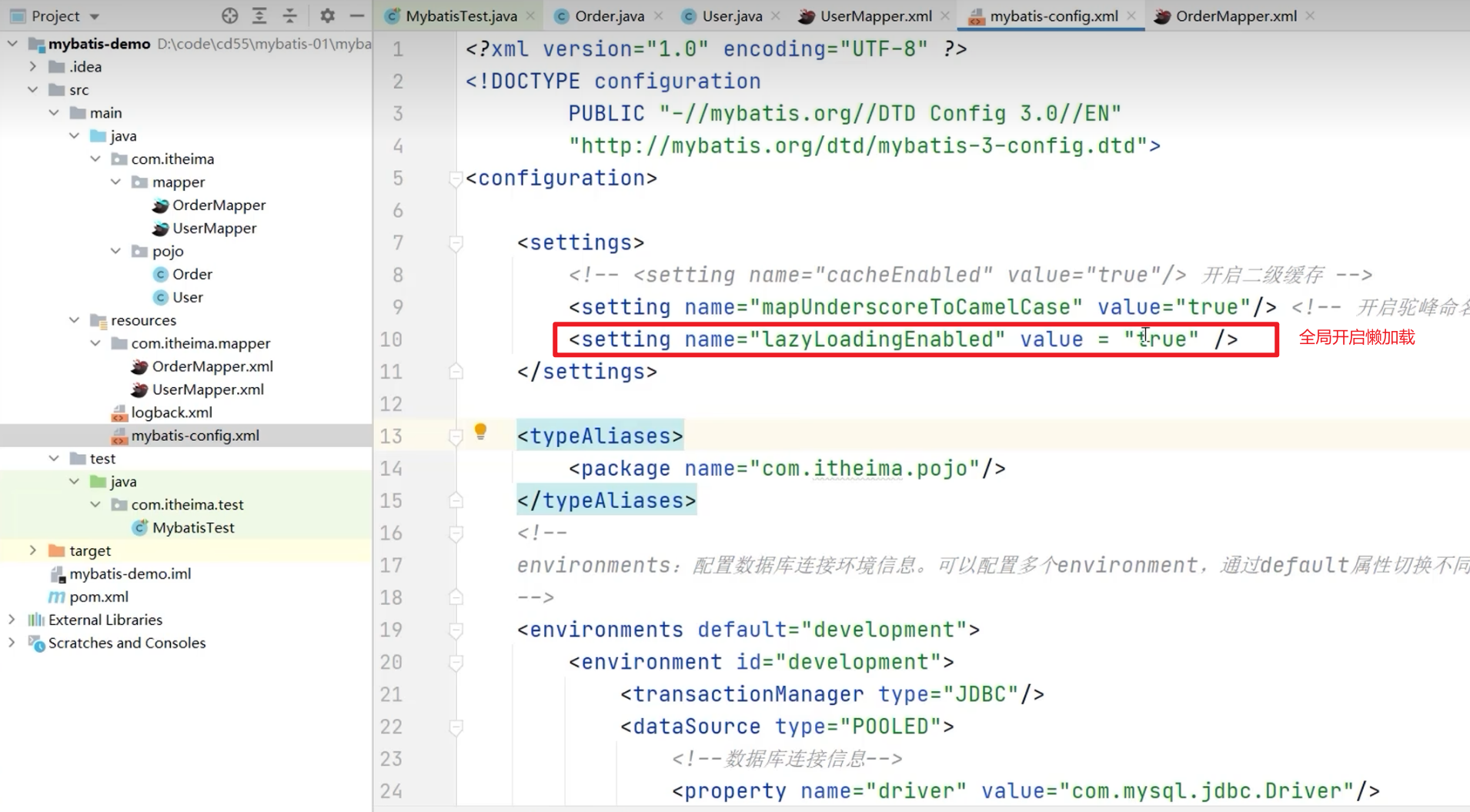Expand External Libraries node
This screenshot has width=1470, height=812.
click(x=12, y=620)
